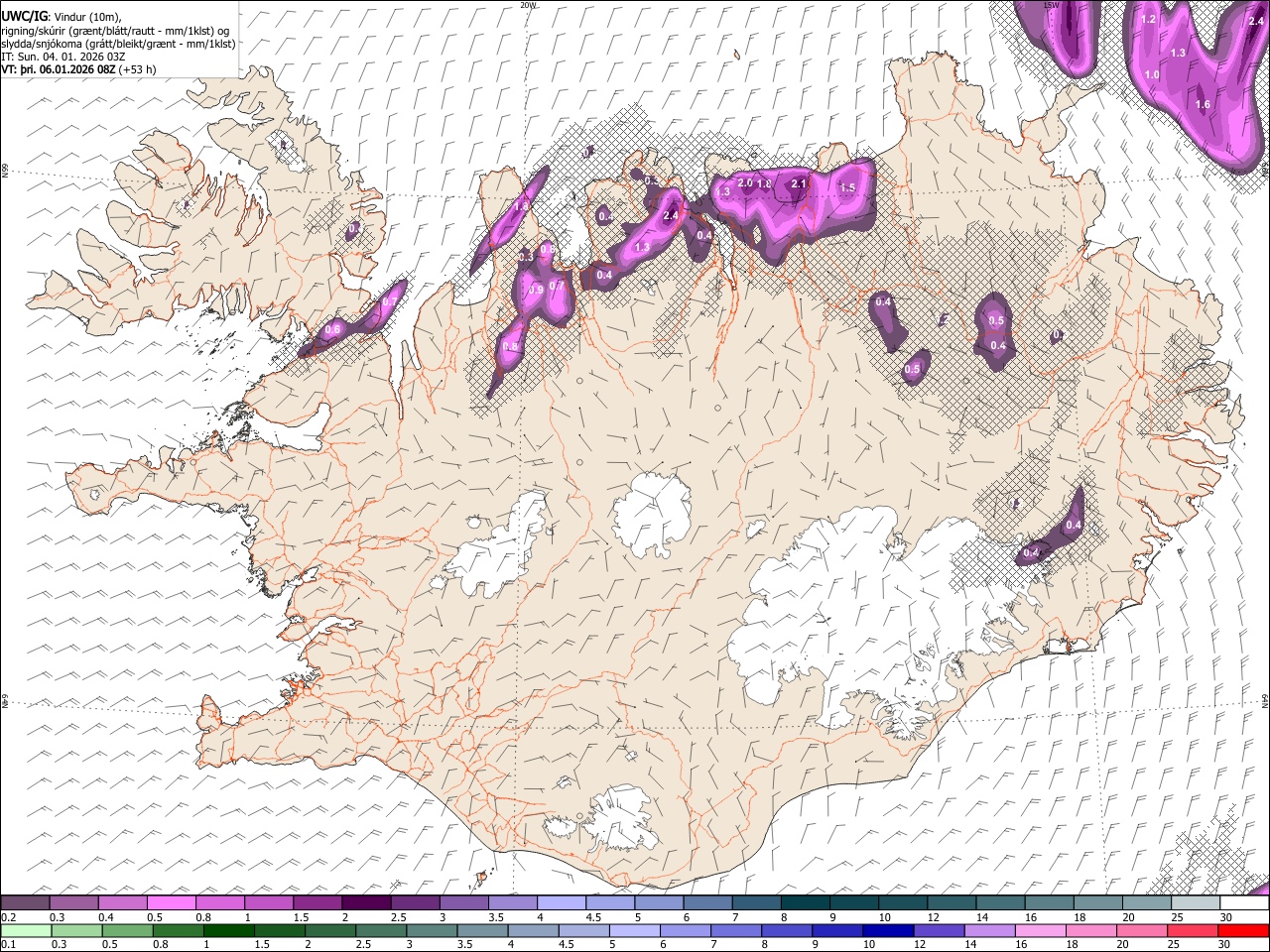Click the 1.2 value in the offshore snow area
Viewport: 1270px width, 952px height.
[1149, 19]
